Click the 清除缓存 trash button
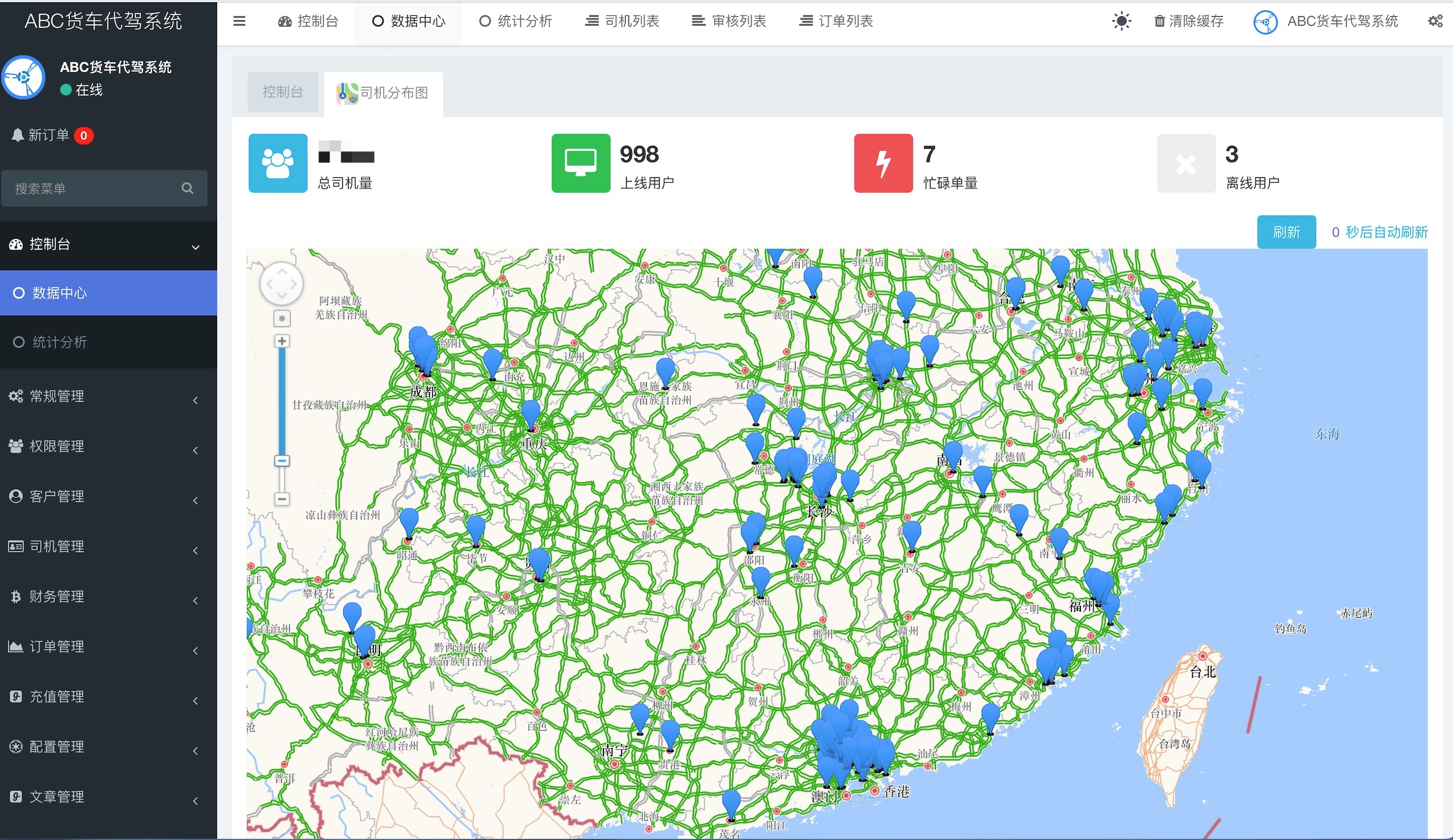The width and height of the screenshot is (1453, 840). (x=1188, y=22)
